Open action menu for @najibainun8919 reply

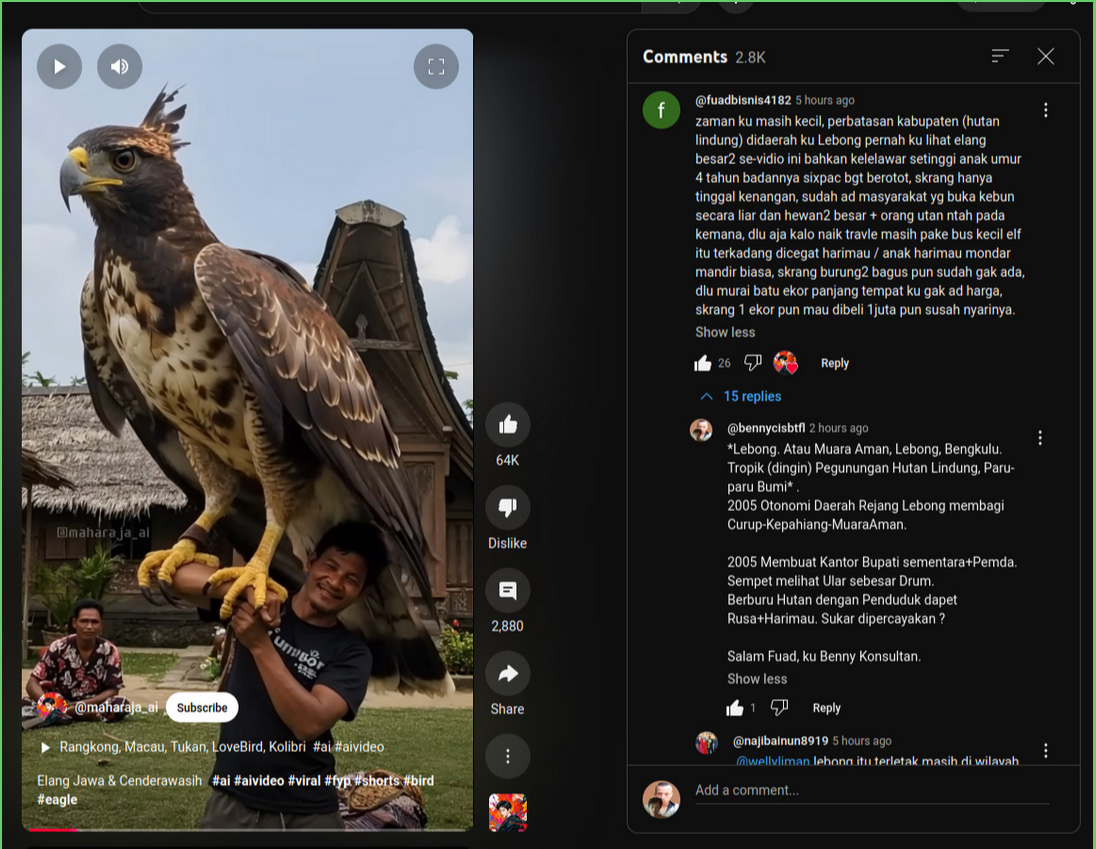pos(1046,750)
